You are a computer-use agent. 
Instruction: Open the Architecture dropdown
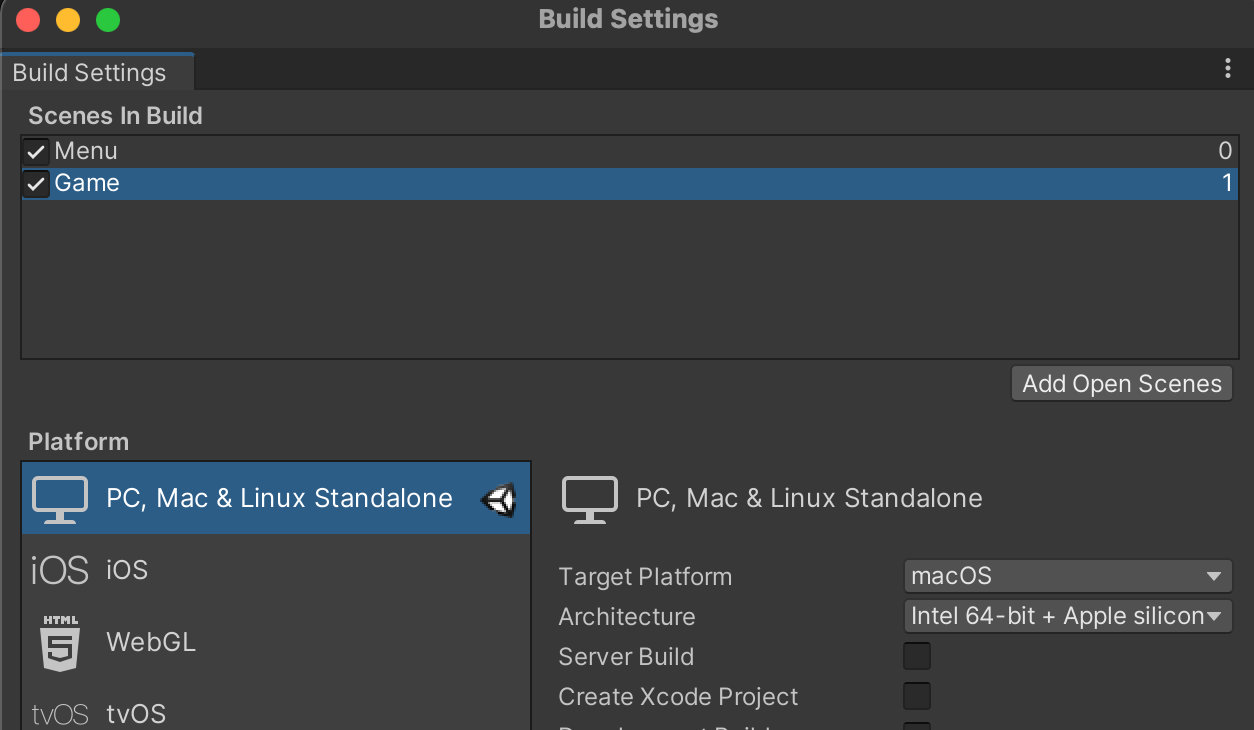(x=1067, y=616)
